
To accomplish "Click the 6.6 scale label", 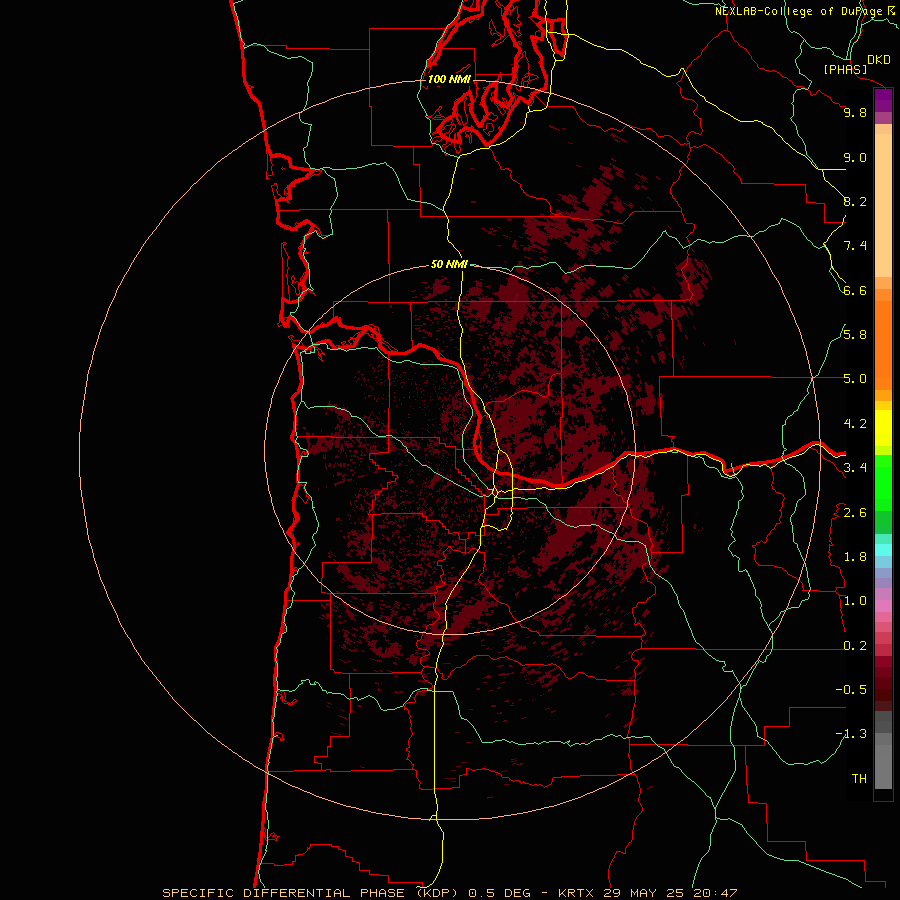I will coord(855,290).
